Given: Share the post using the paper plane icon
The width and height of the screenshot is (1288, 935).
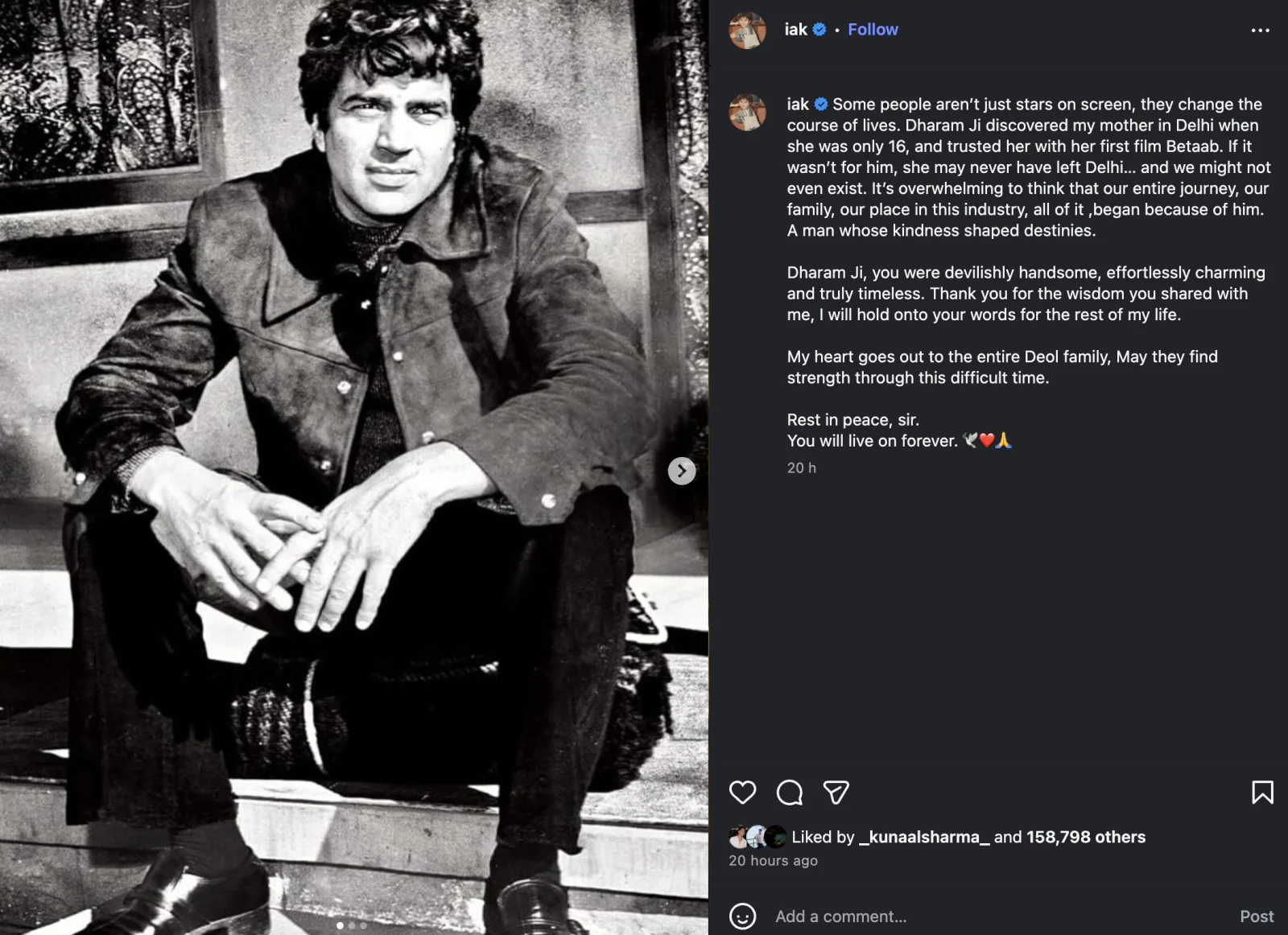Looking at the screenshot, I should pyautogui.click(x=836, y=793).
